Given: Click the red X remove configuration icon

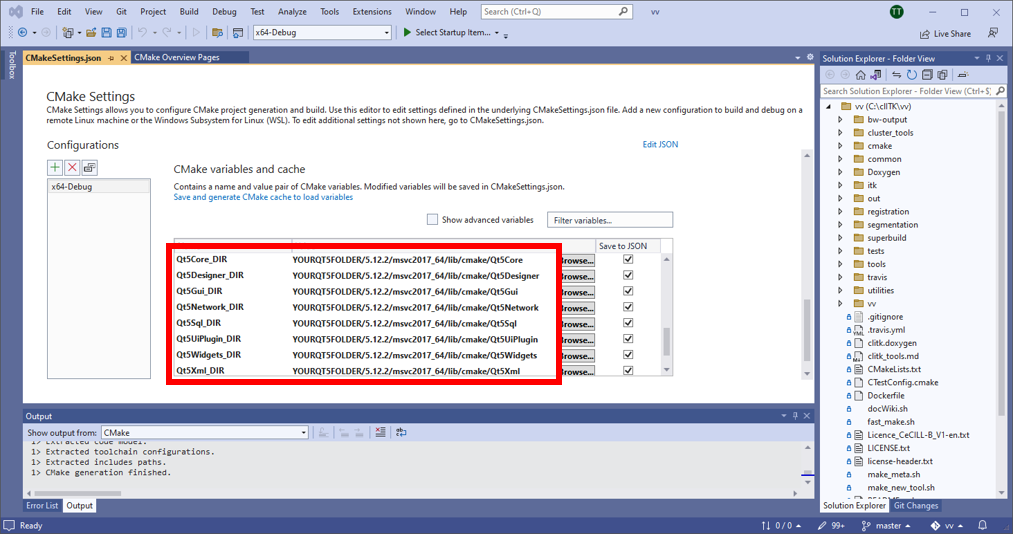Looking at the screenshot, I should [72, 168].
